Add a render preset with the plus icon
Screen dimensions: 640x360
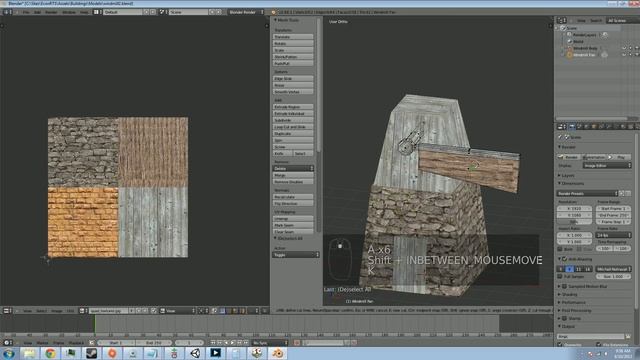coord(622,193)
